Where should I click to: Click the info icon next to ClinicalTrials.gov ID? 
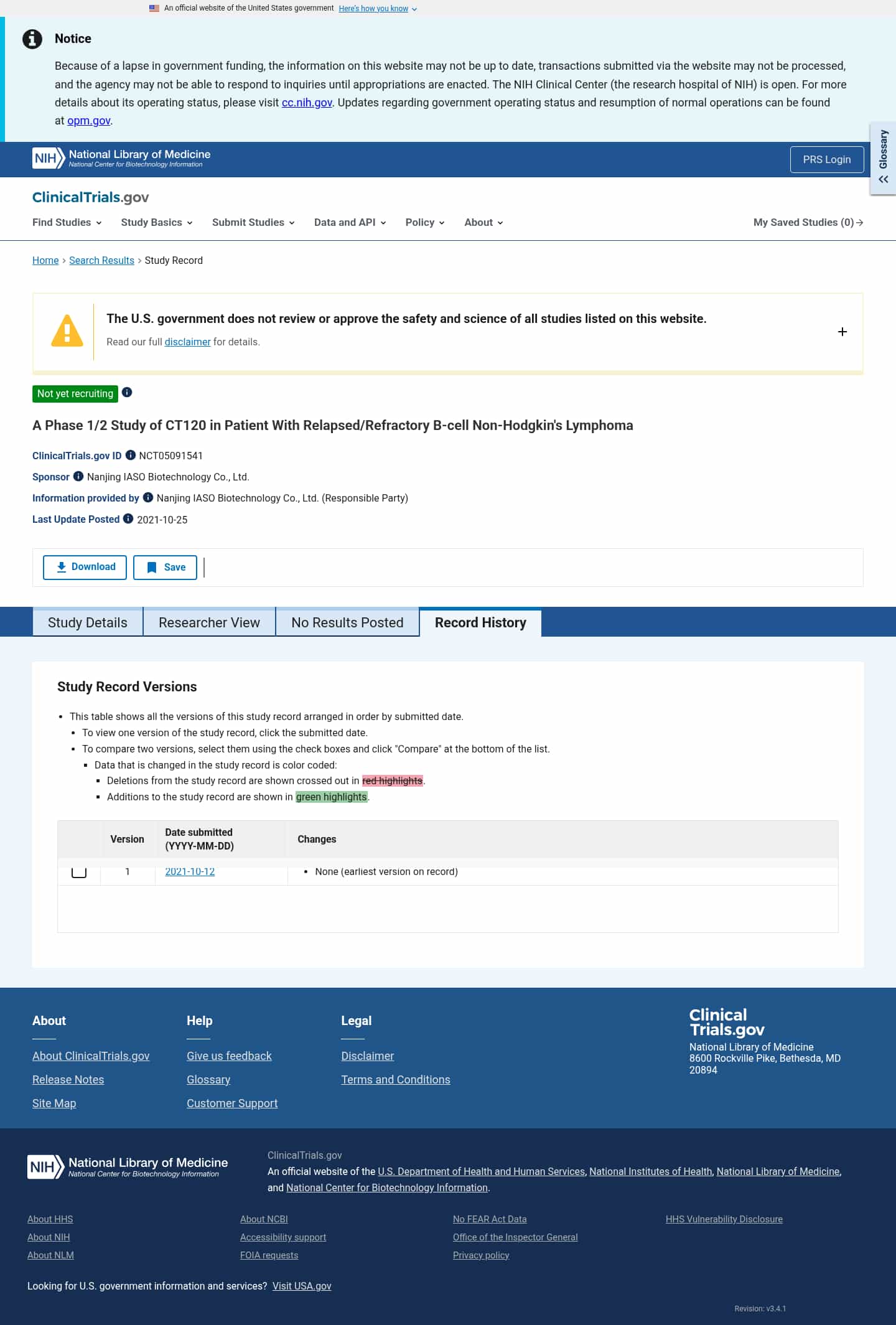[x=131, y=455]
